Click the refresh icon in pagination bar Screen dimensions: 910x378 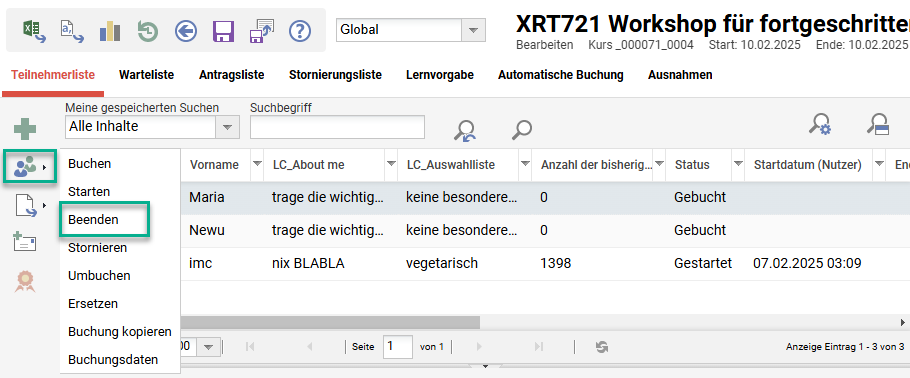(602, 347)
